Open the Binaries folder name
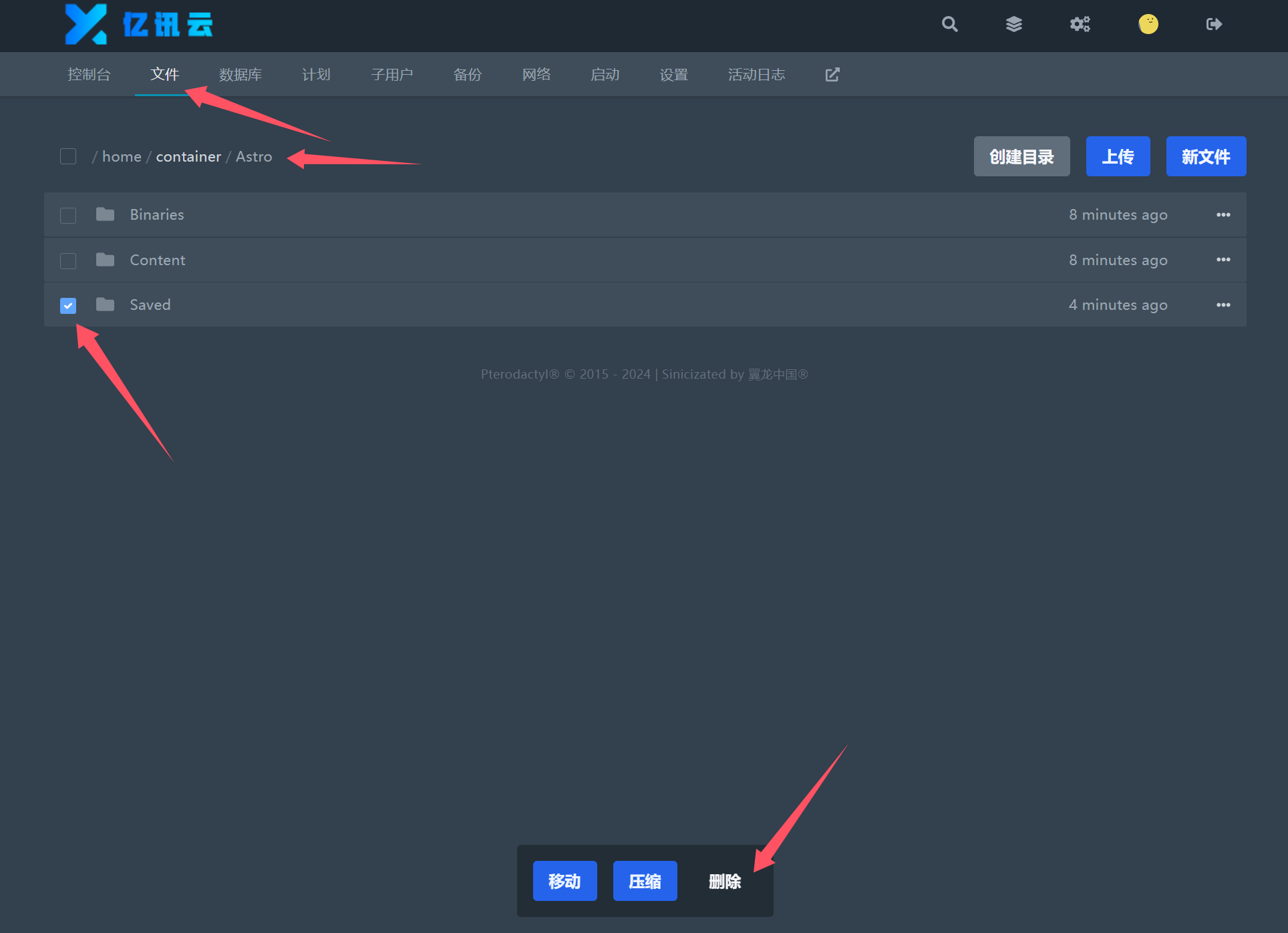The height and width of the screenshot is (933, 1288). point(157,214)
